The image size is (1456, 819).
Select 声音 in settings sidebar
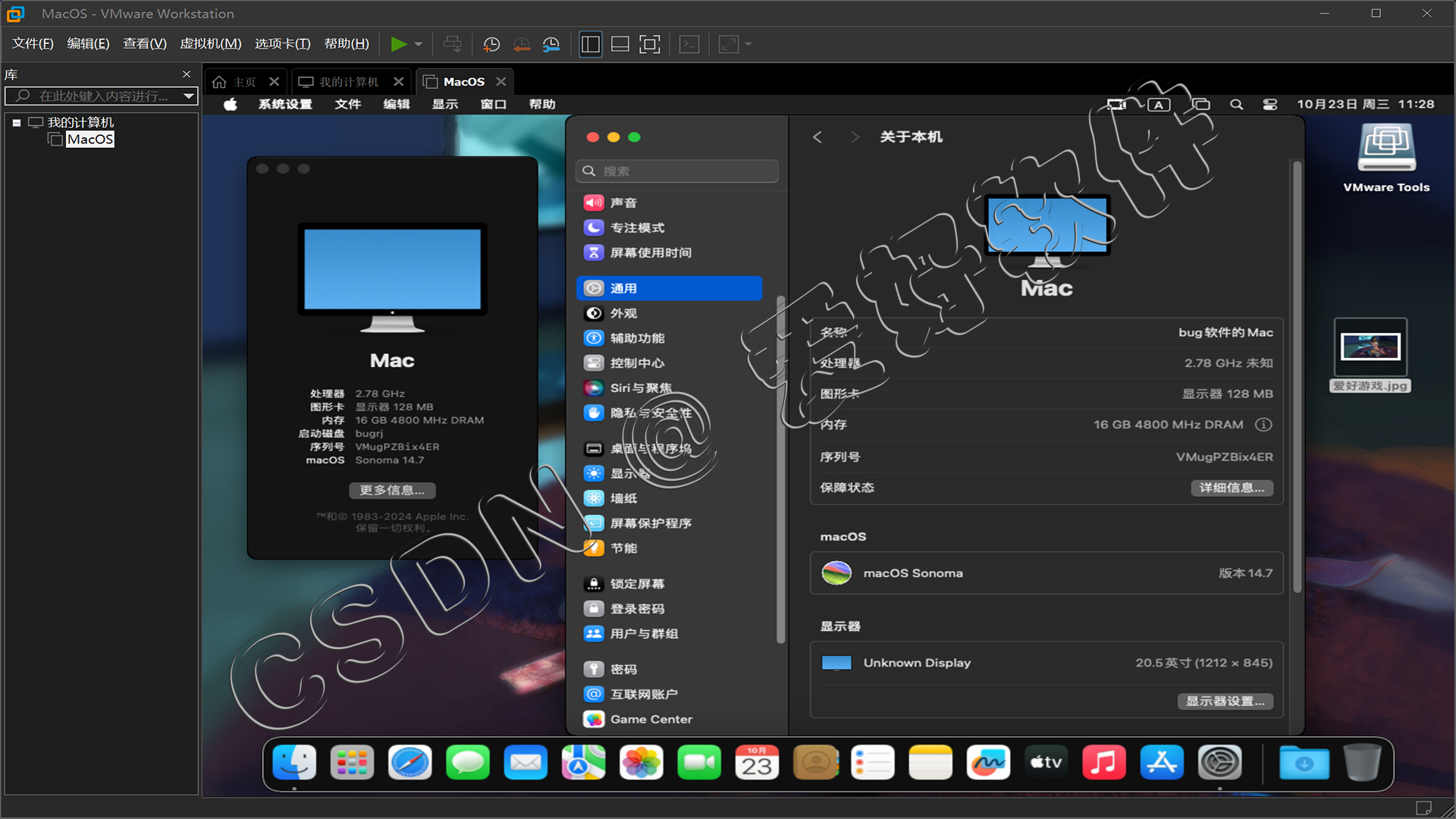669,203
